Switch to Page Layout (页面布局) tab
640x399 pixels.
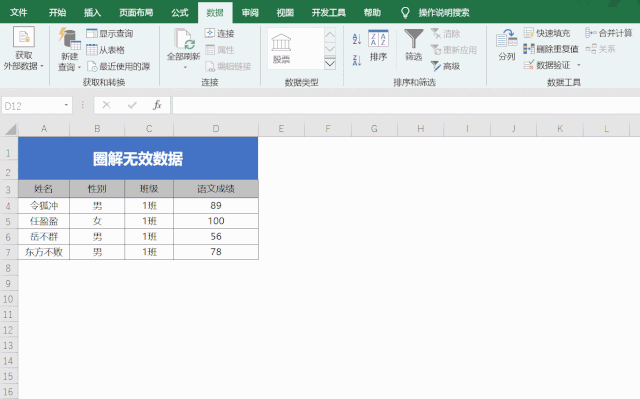click(x=136, y=13)
